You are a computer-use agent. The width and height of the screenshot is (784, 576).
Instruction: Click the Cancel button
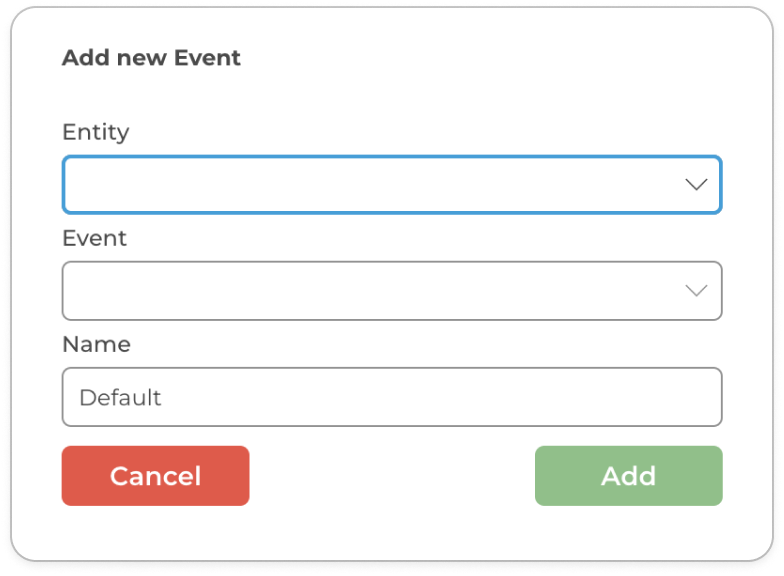point(155,476)
